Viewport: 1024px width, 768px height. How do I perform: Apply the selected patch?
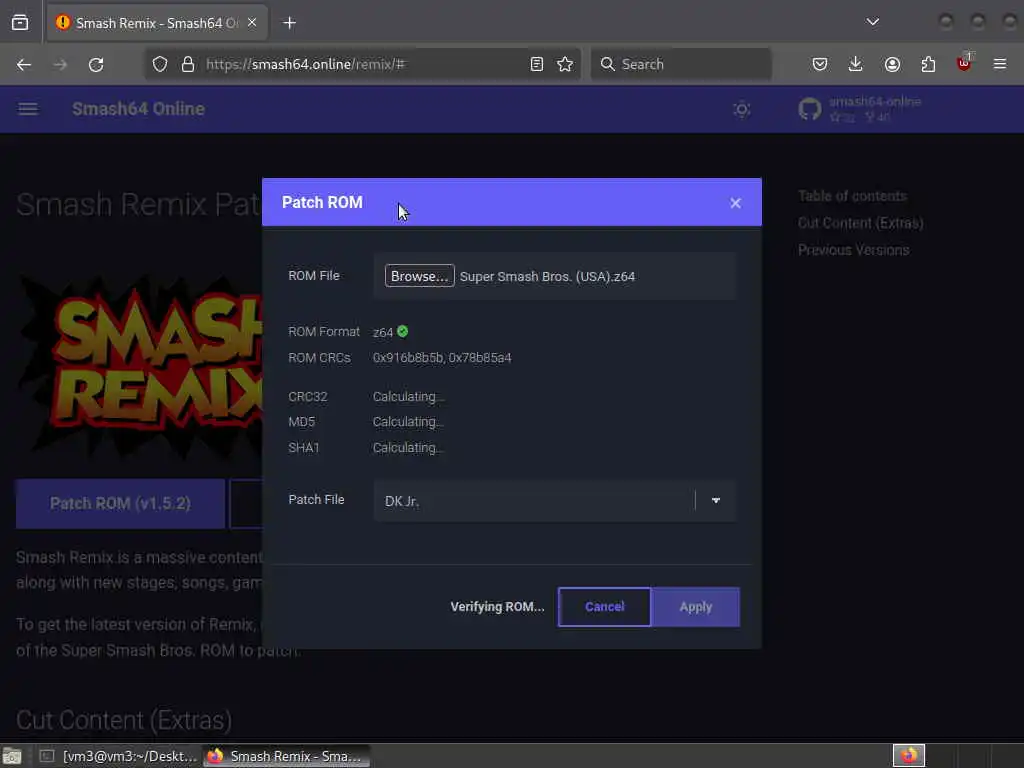[x=696, y=607]
